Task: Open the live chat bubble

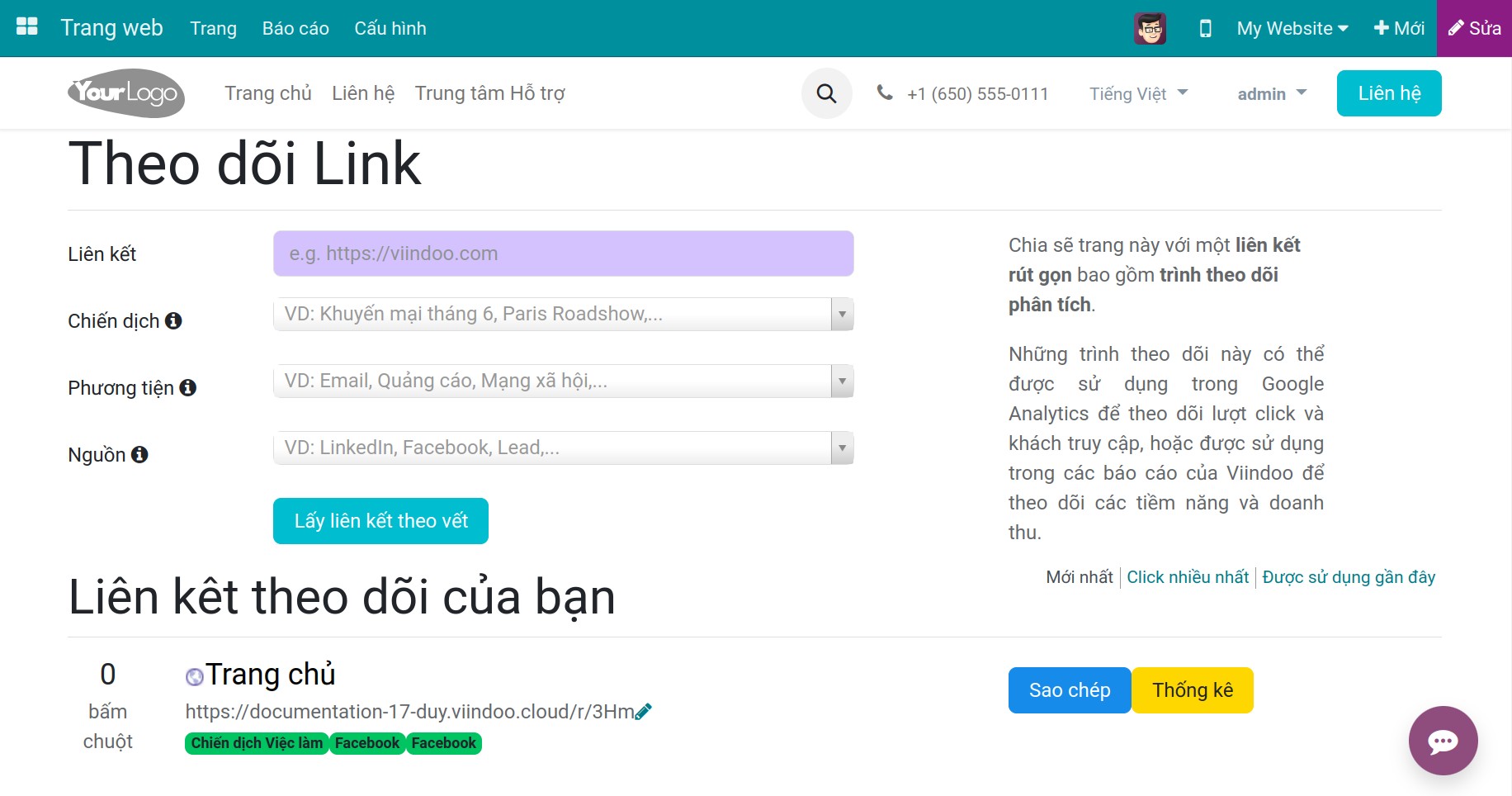Action: click(1443, 741)
